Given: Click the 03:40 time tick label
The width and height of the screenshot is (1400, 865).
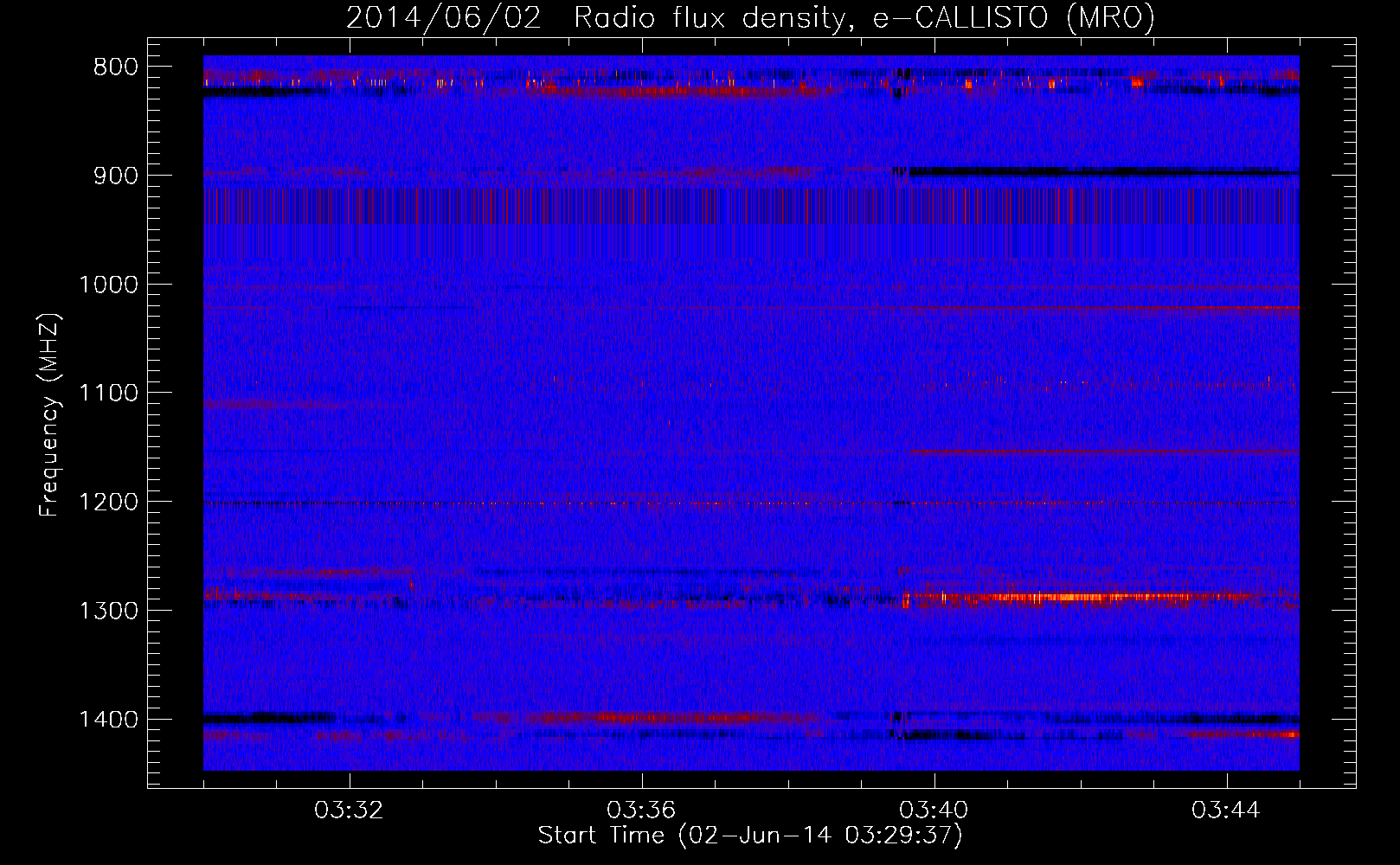Looking at the screenshot, I should pos(934,811).
